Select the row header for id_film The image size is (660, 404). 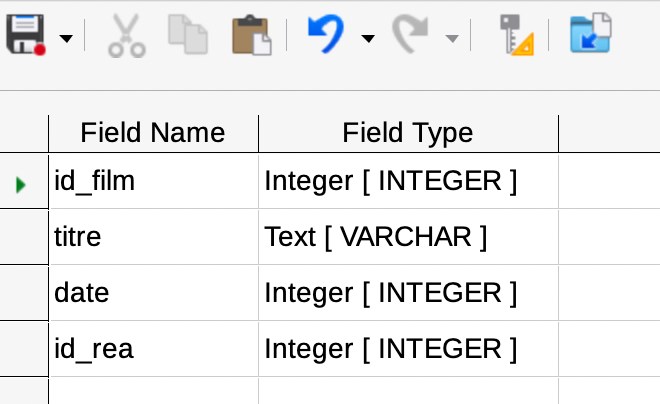24,181
